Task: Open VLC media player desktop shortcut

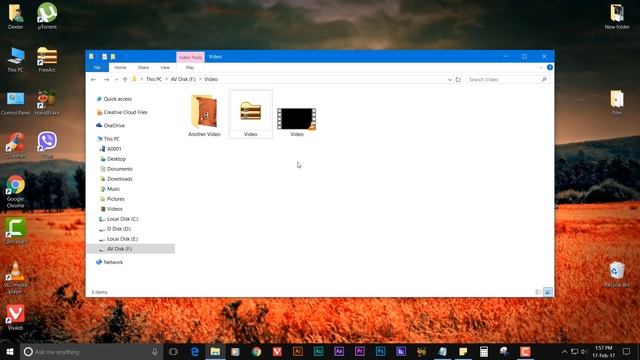Action: coord(16,278)
